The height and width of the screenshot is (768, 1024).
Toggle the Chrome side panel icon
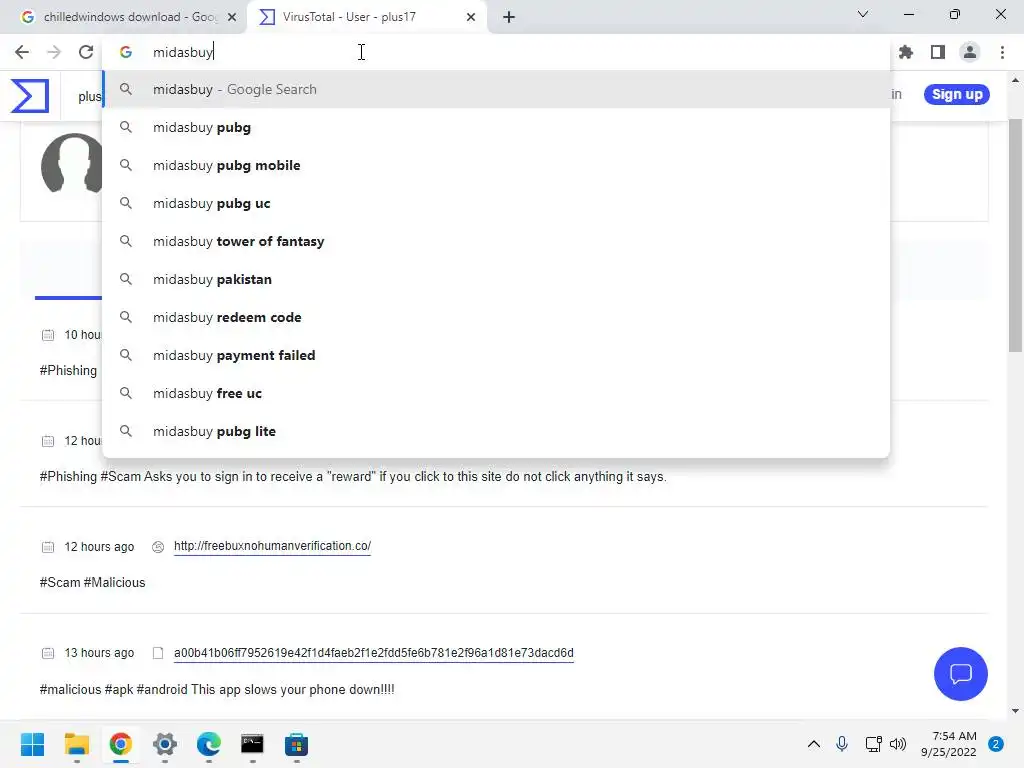tap(938, 52)
